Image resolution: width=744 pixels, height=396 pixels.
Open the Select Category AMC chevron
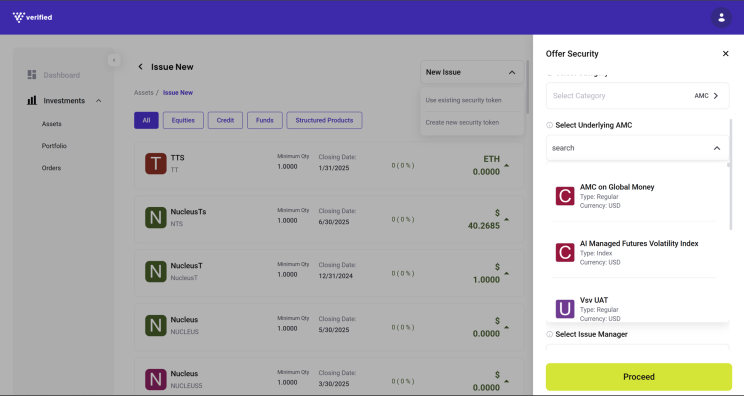coord(716,96)
